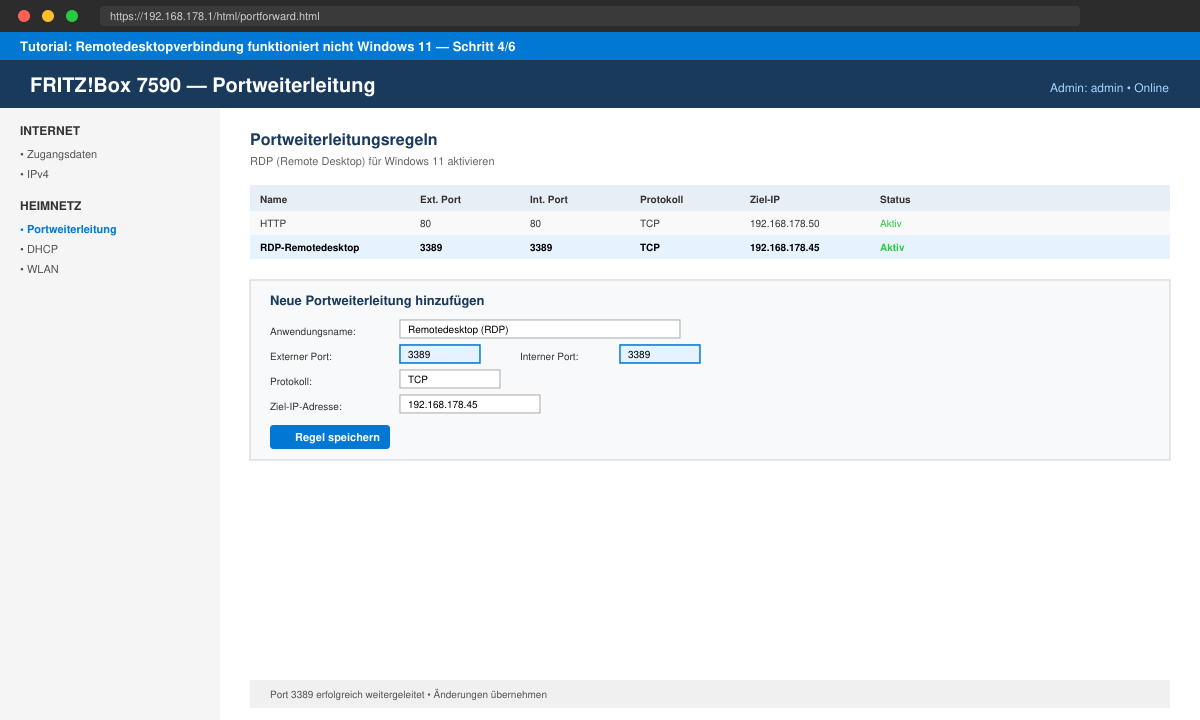
Task: Click the Regel speichern button
Action: point(330,437)
